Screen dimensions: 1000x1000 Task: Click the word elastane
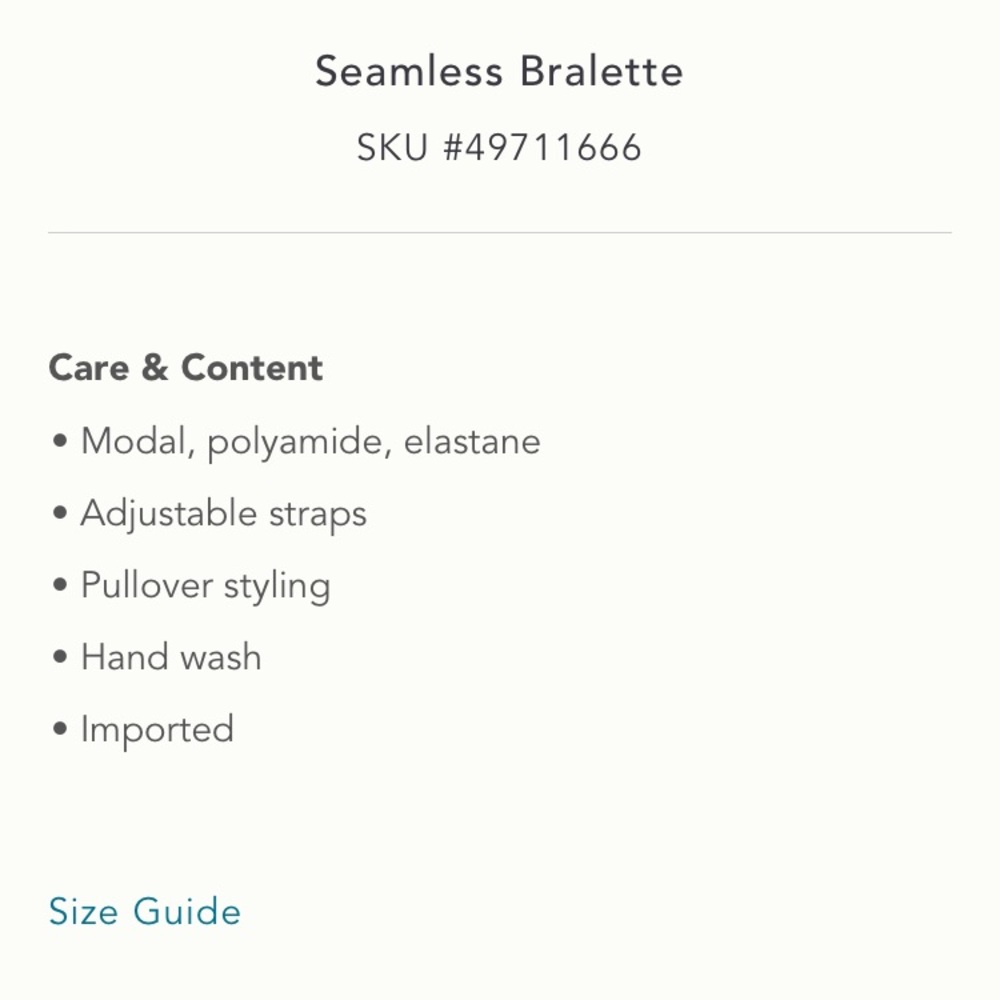pos(472,441)
